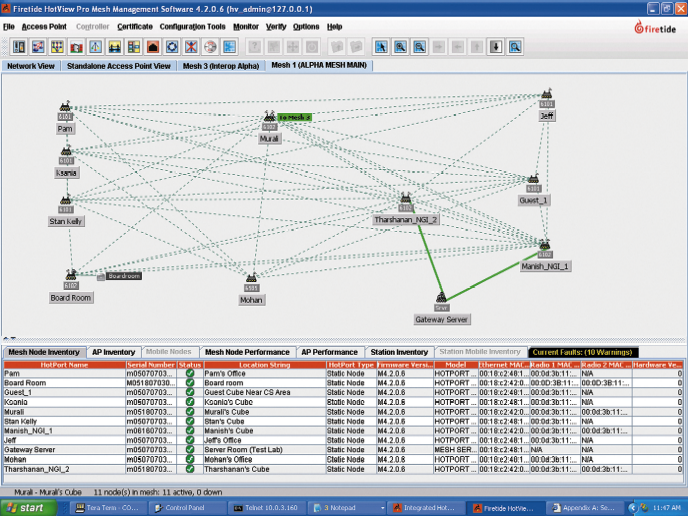This screenshot has height=516, width=688.
Task: Select the Board Room node icon
Action: click(71, 275)
